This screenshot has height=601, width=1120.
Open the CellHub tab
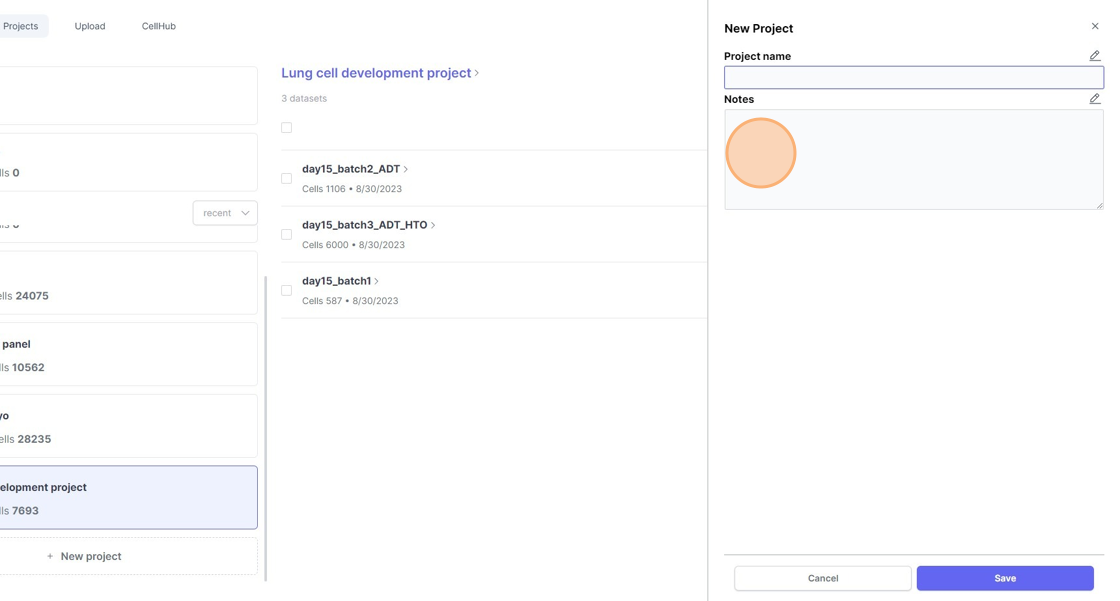(x=159, y=26)
